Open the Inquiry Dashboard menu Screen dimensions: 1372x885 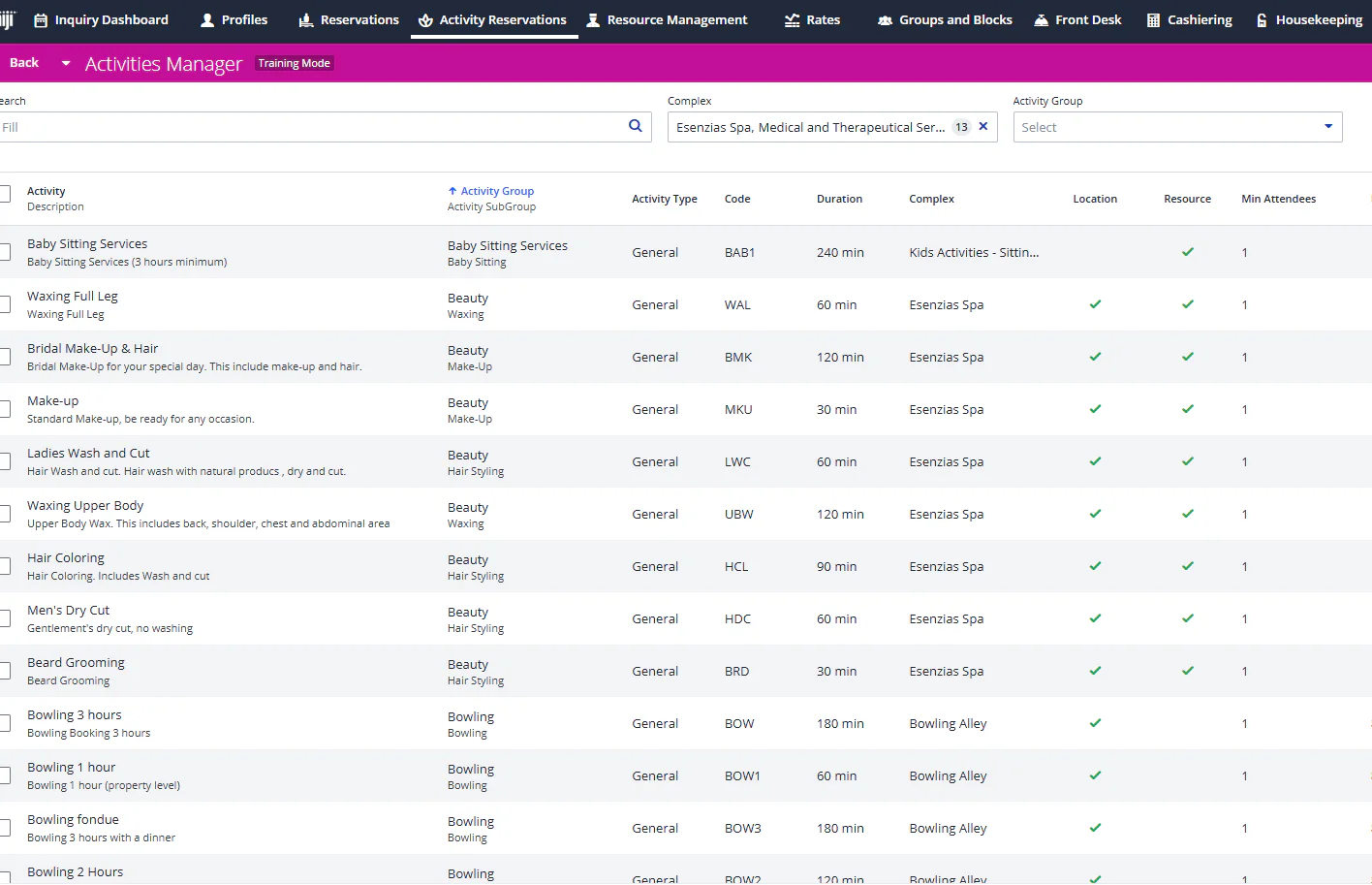[x=101, y=19]
